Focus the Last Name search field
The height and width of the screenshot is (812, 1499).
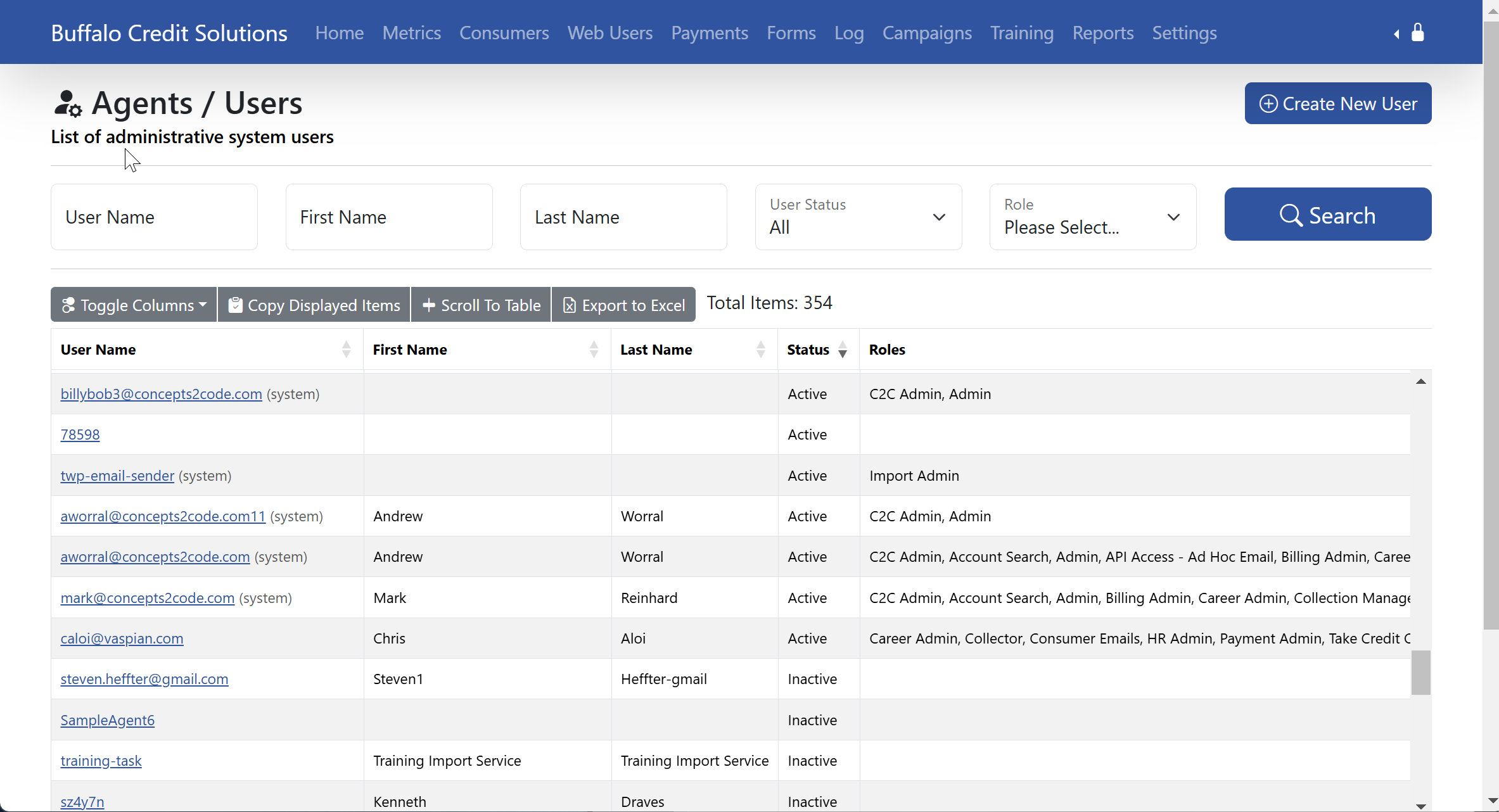(x=623, y=217)
